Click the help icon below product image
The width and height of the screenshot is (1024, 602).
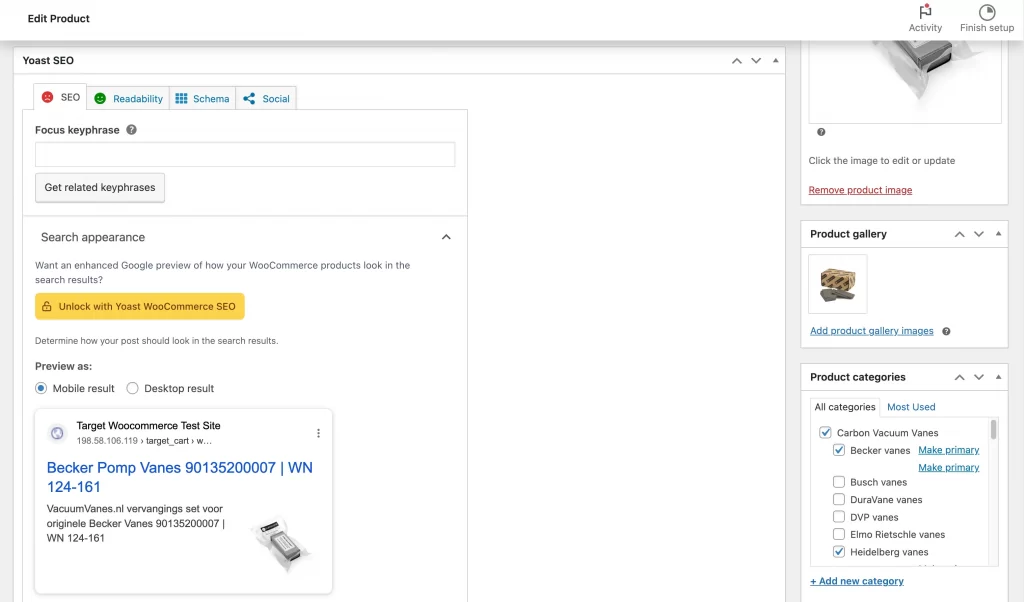[x=821, y=132]
